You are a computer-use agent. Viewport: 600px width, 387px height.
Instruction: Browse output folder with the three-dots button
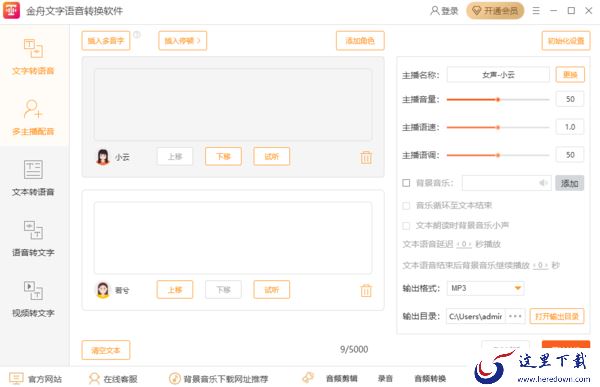515,316
